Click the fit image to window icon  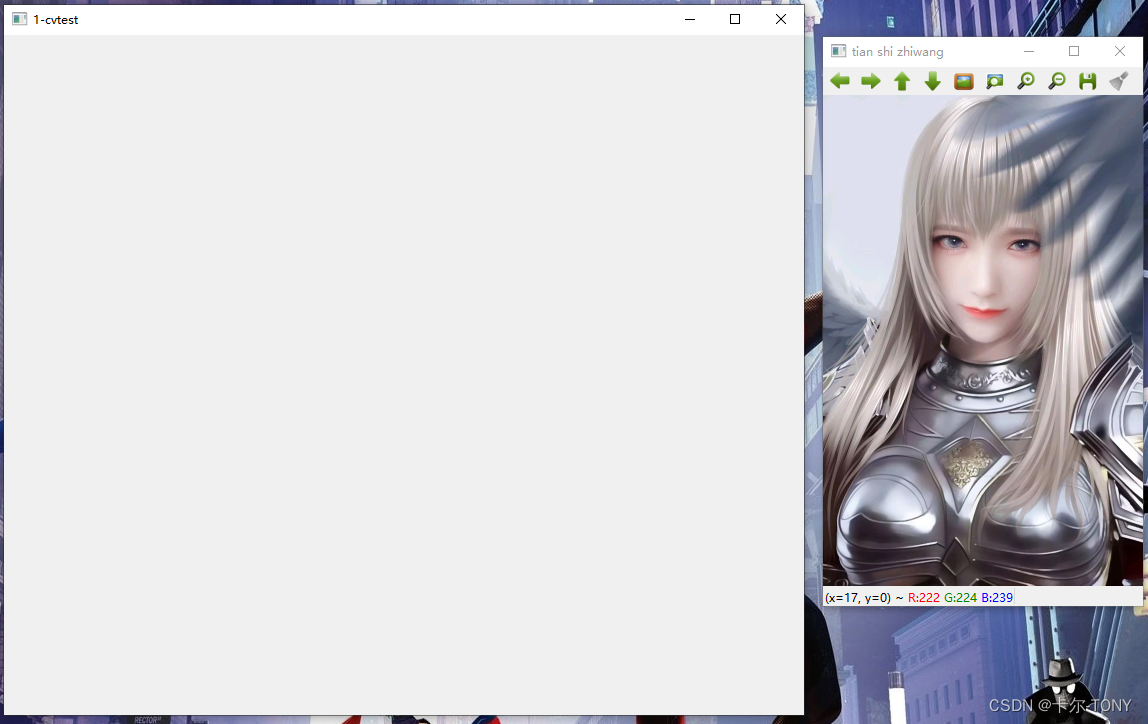click(994, 81)
